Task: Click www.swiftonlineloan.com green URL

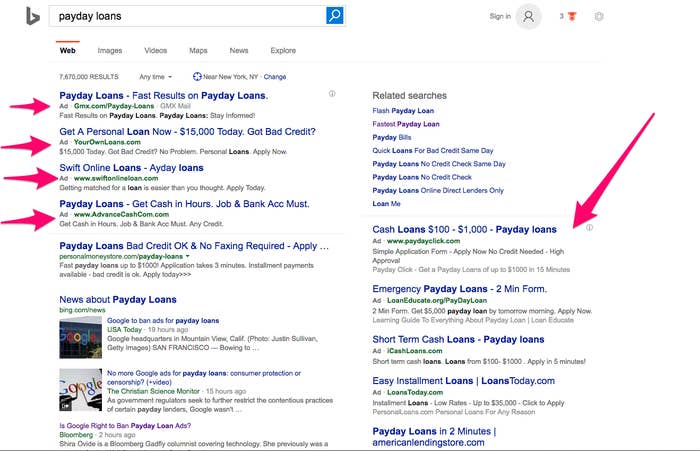Action: click(116, 178)
